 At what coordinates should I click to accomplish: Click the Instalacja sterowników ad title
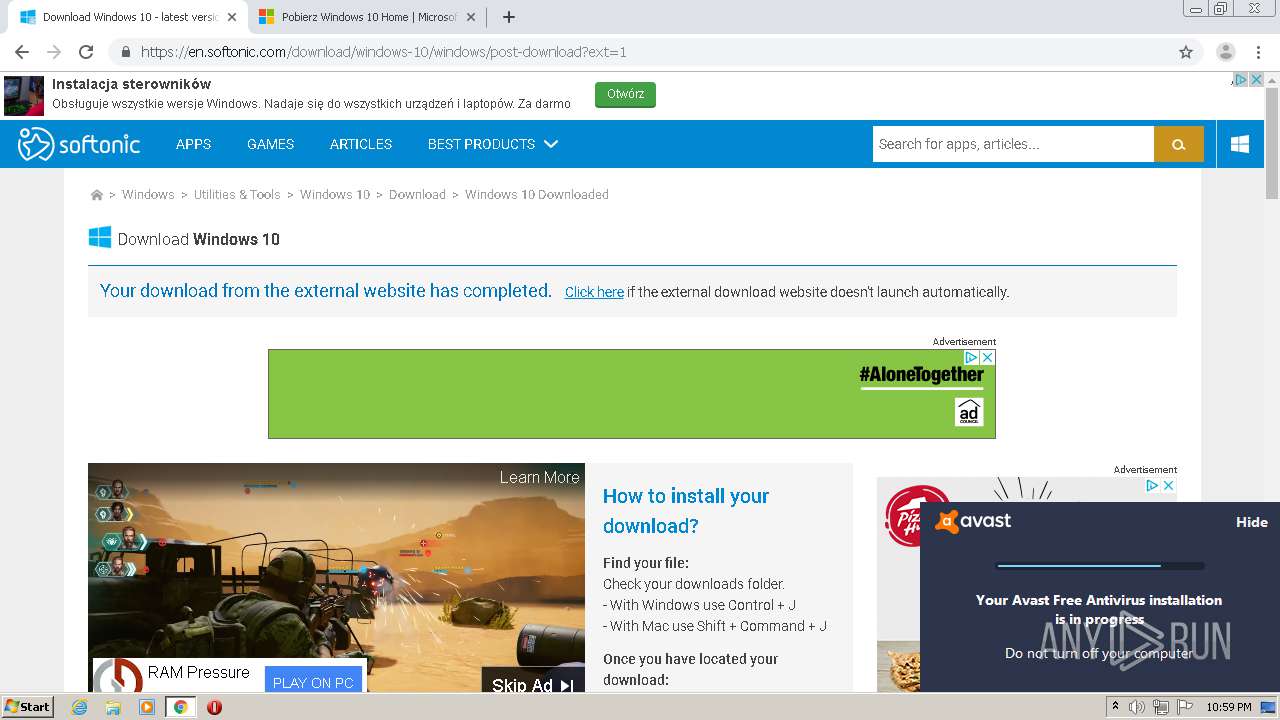(131, 84)
